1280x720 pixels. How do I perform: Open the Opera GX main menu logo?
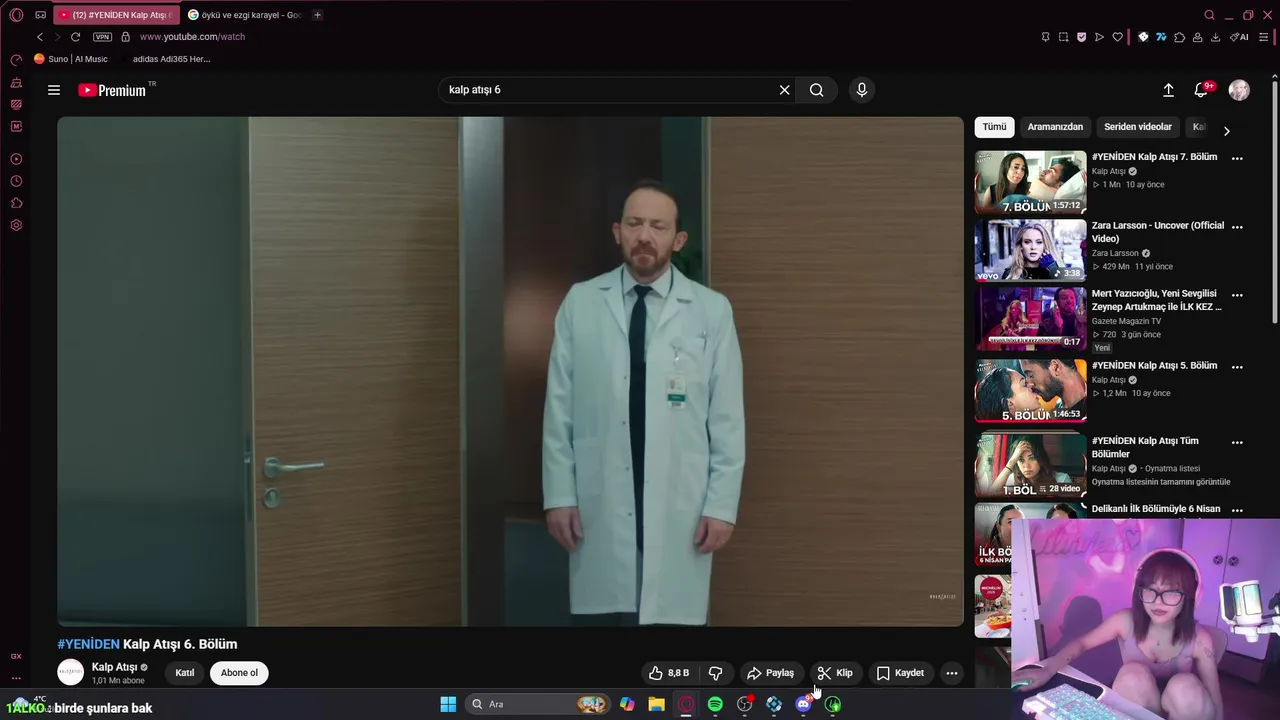click(16, 15)
